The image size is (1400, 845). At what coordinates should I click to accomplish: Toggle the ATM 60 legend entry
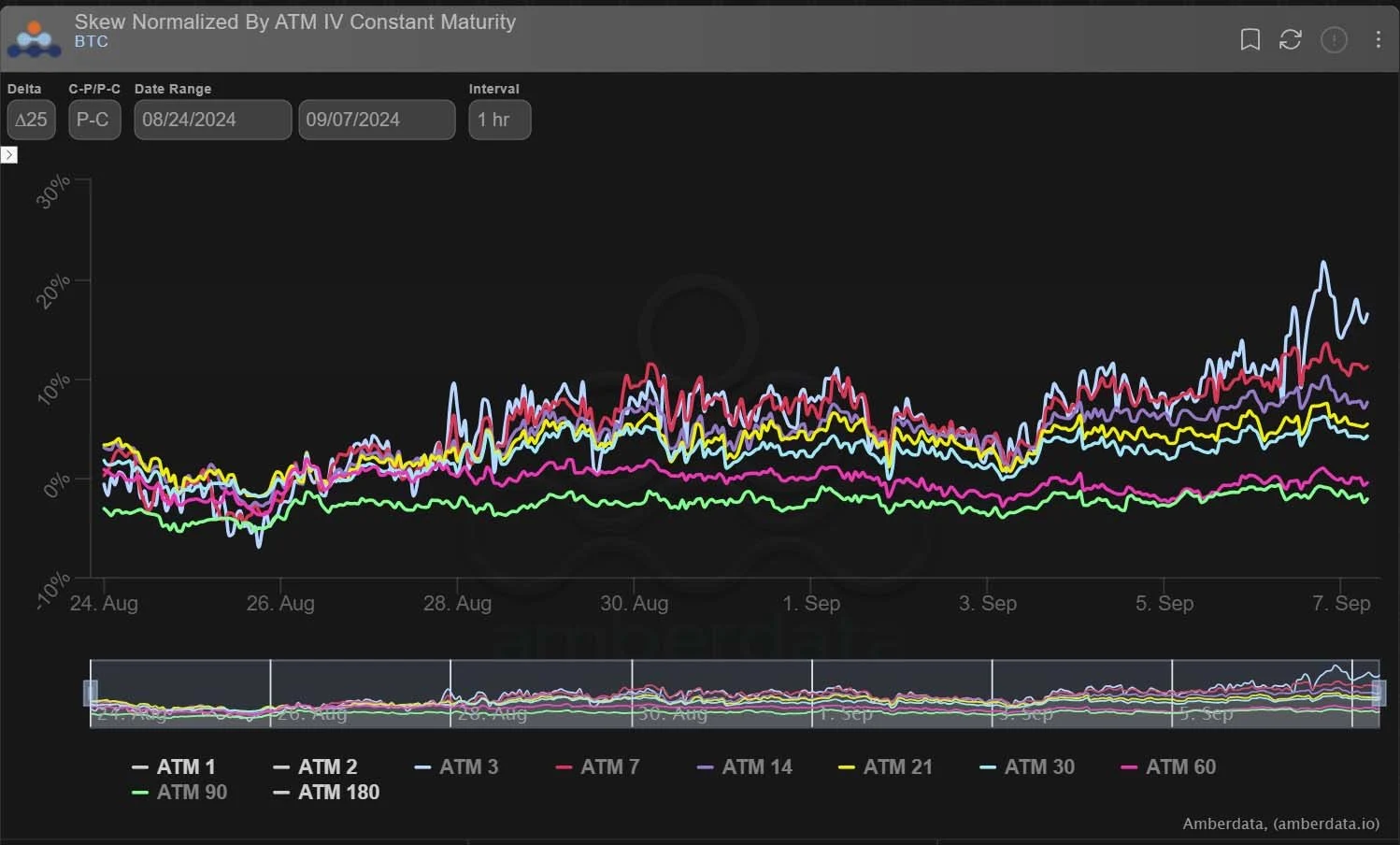[x=1168, y=766]
